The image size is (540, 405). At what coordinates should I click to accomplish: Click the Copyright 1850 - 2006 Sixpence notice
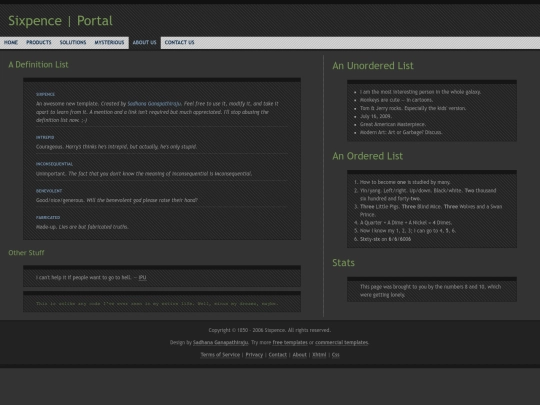point(270,330)
